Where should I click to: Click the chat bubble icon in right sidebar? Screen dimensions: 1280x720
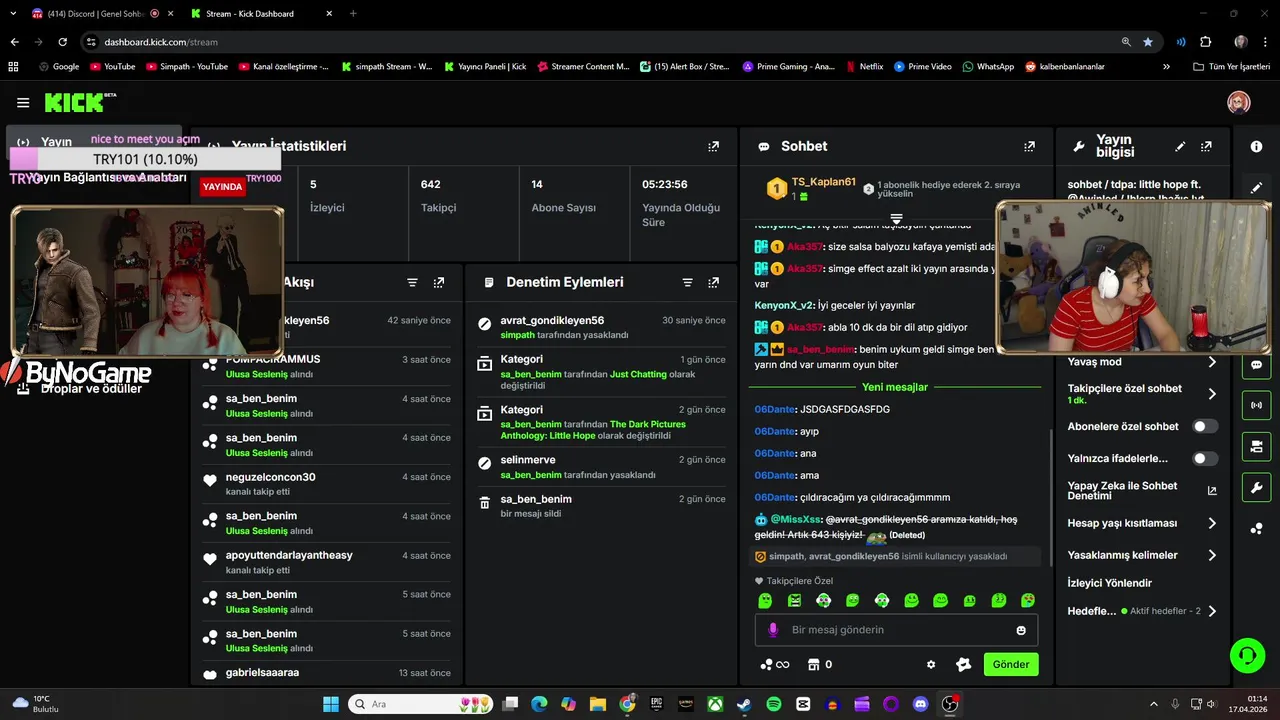(x=1256, y=365)
